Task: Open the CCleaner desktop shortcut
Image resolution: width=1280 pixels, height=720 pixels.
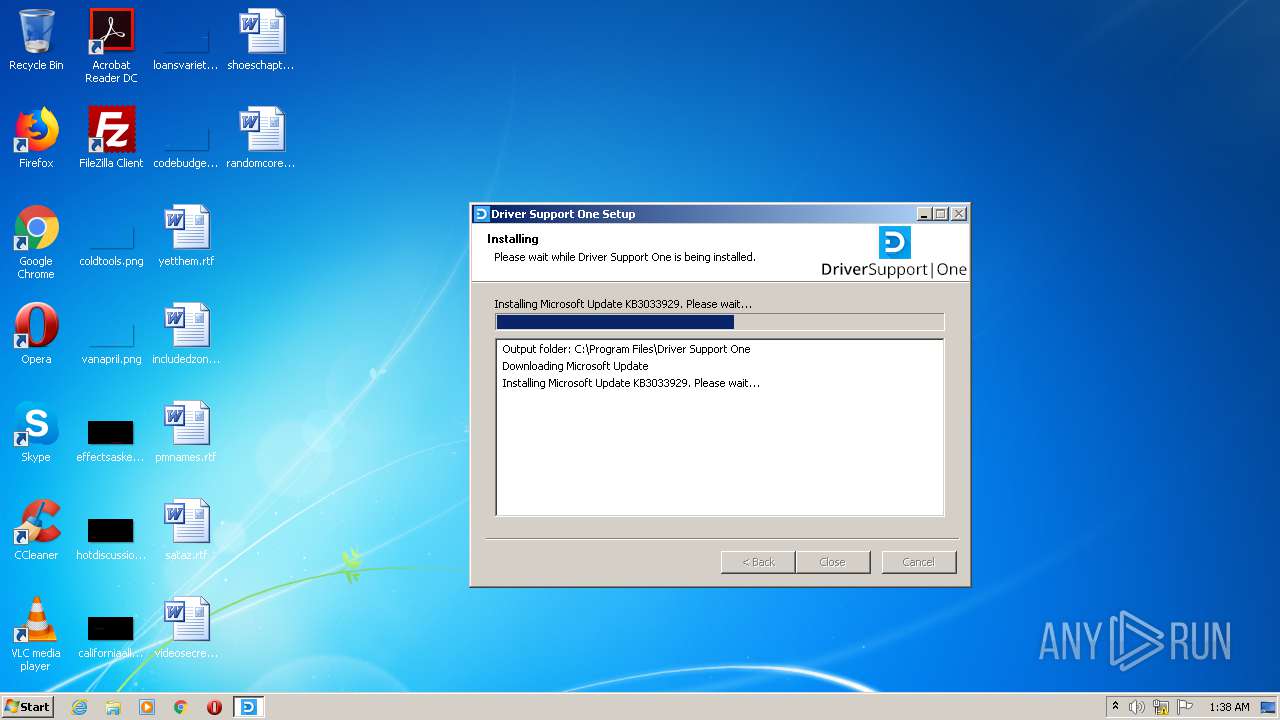Action: (36, 530)
